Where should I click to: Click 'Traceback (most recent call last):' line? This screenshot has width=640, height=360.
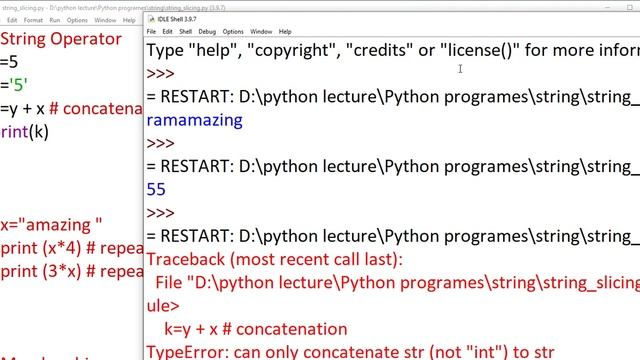coord(274,260)
